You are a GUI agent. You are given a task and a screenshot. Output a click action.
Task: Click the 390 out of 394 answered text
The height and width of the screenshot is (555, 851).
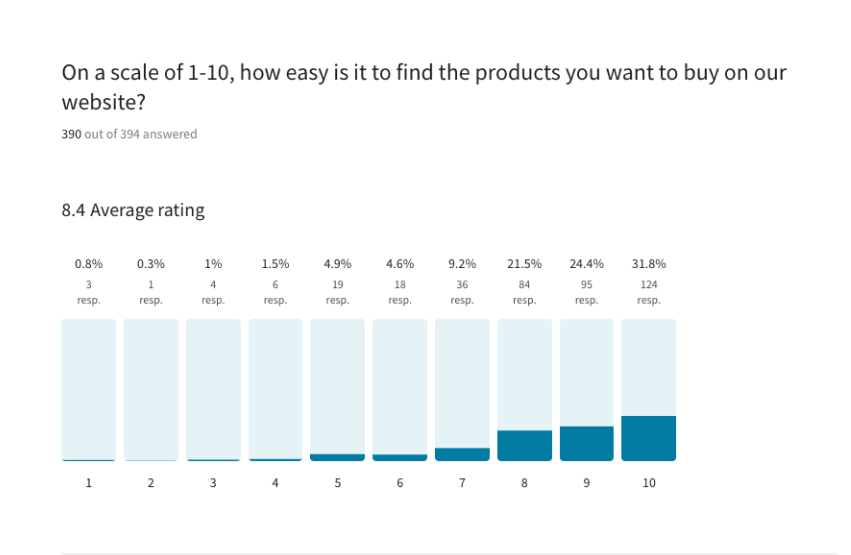[129, 134]
